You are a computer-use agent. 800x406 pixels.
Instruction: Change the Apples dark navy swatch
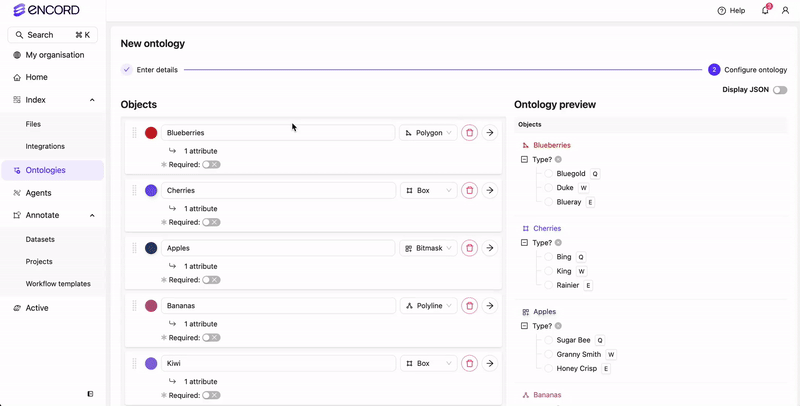point(151,248)
